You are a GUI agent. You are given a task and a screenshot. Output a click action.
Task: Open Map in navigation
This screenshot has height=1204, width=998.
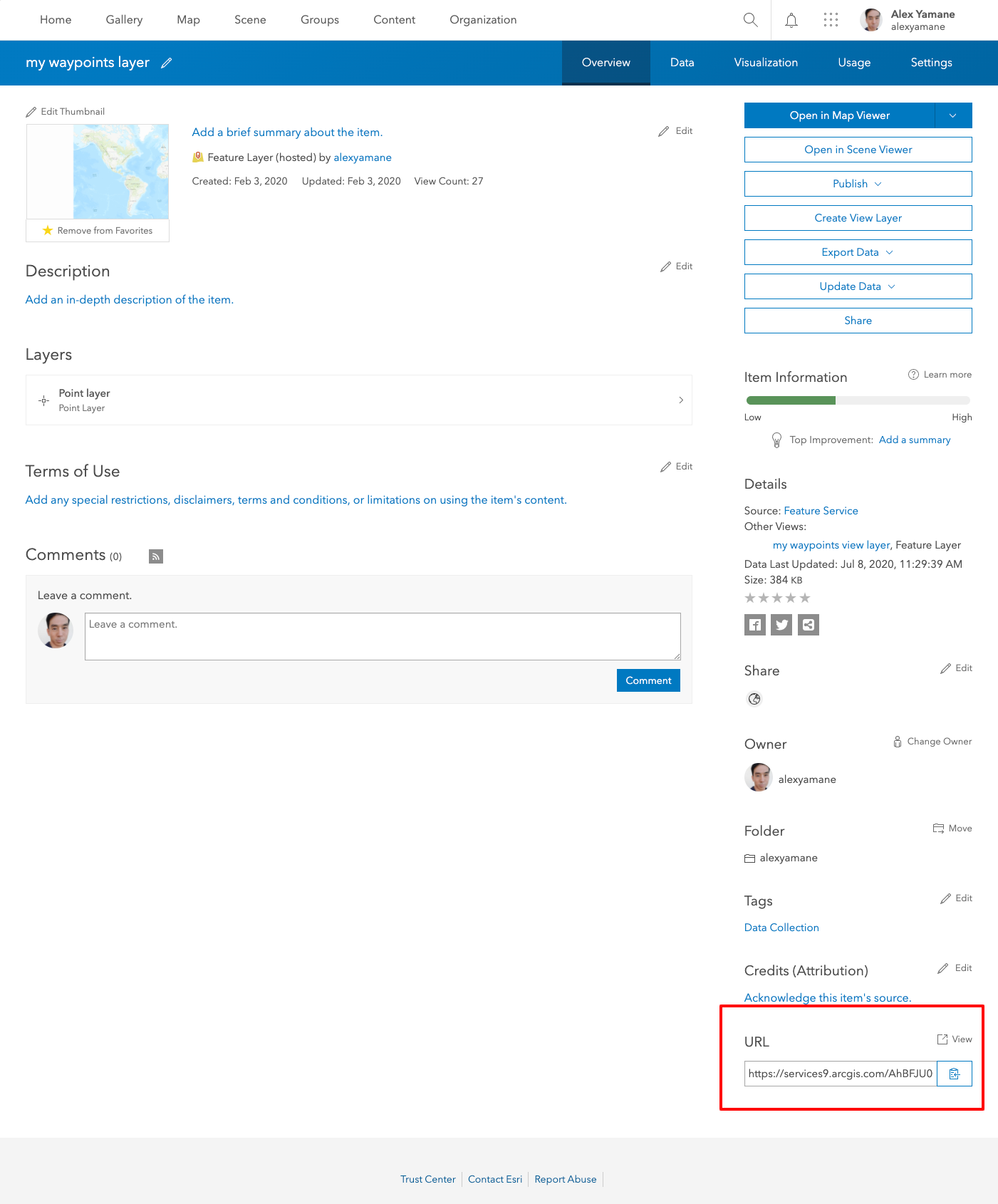click(x=188, y=20)
